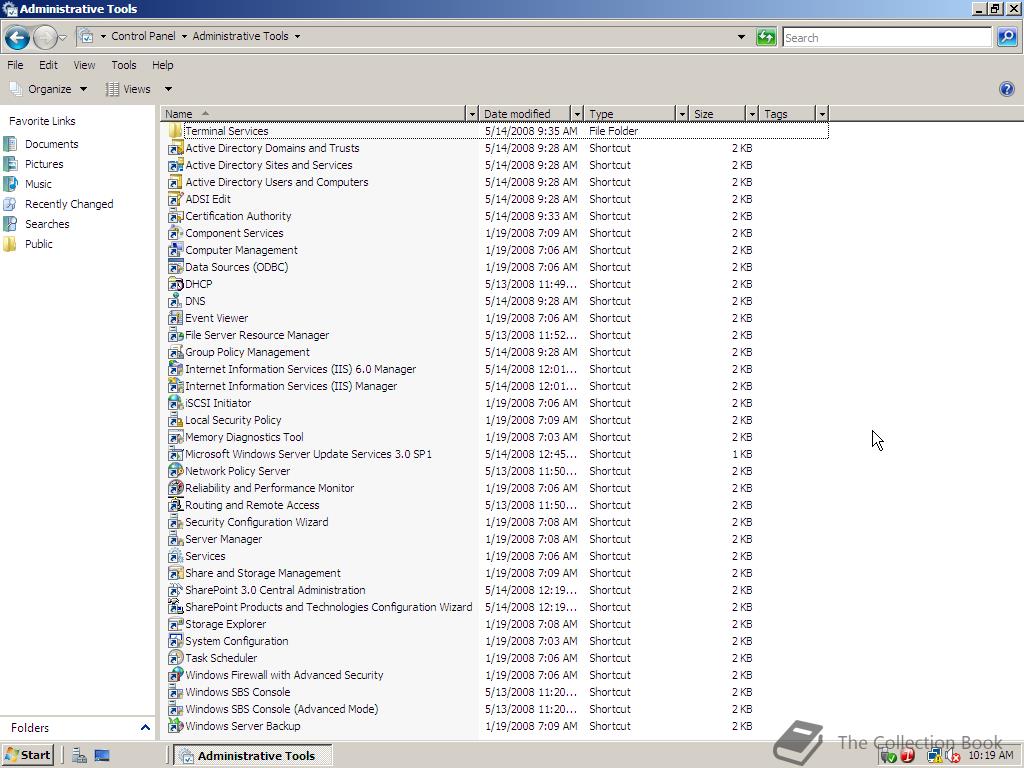Open the Edit menu
The image size is (1024, 768).
(x=48, y=65)
